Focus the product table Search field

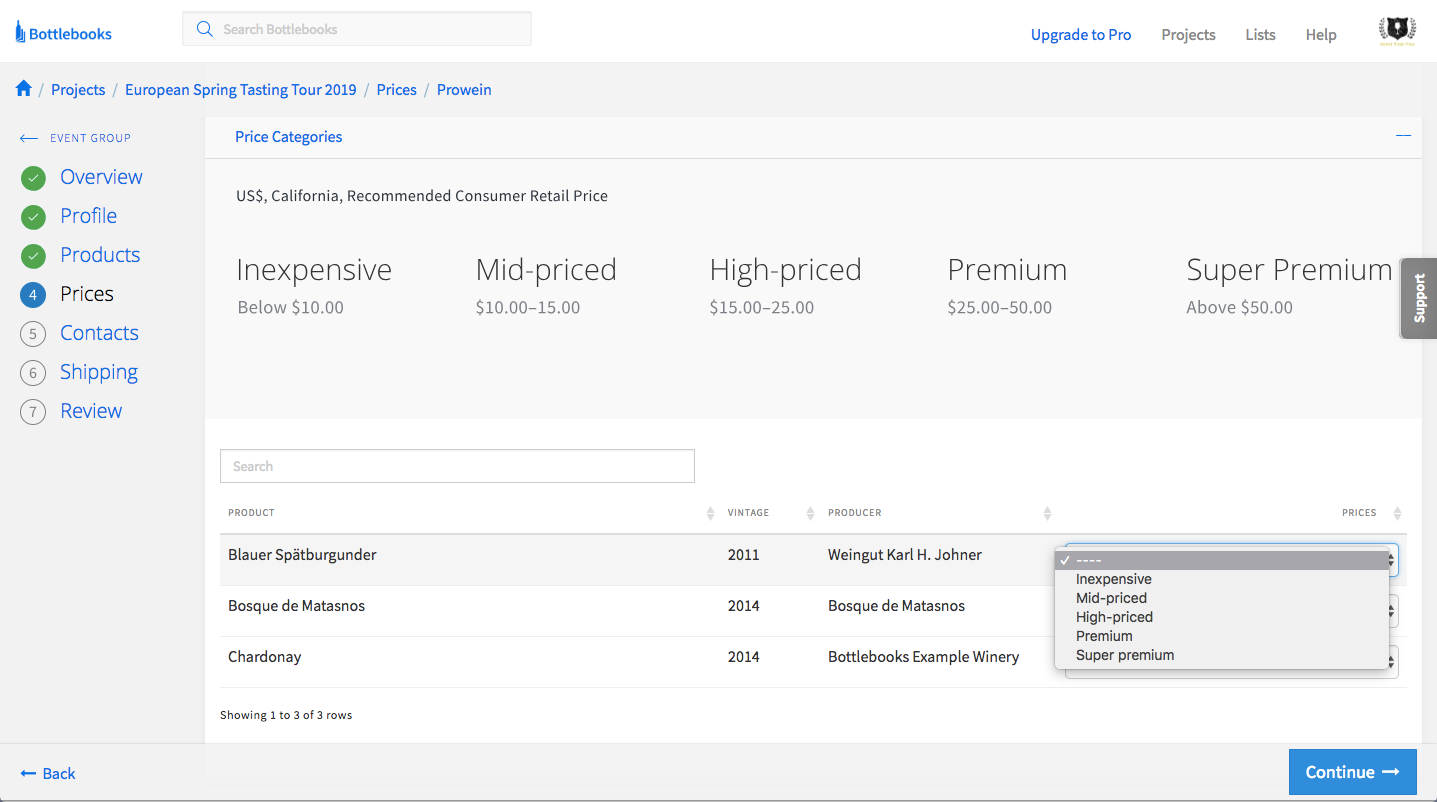click(x=457, y=466)
